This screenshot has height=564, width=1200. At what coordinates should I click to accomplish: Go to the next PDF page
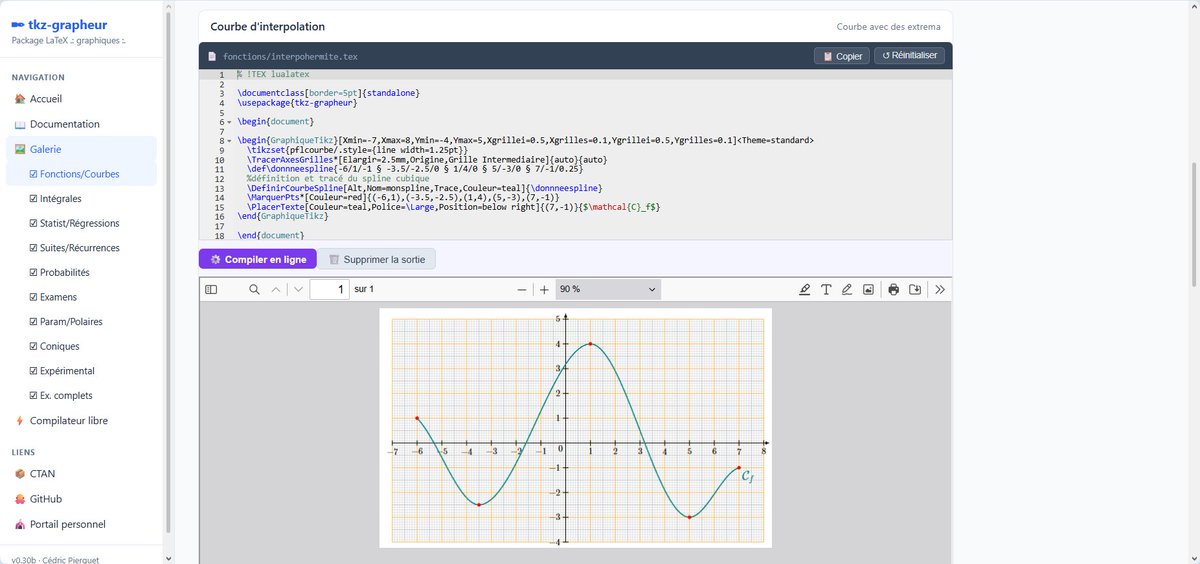point(298,289)
